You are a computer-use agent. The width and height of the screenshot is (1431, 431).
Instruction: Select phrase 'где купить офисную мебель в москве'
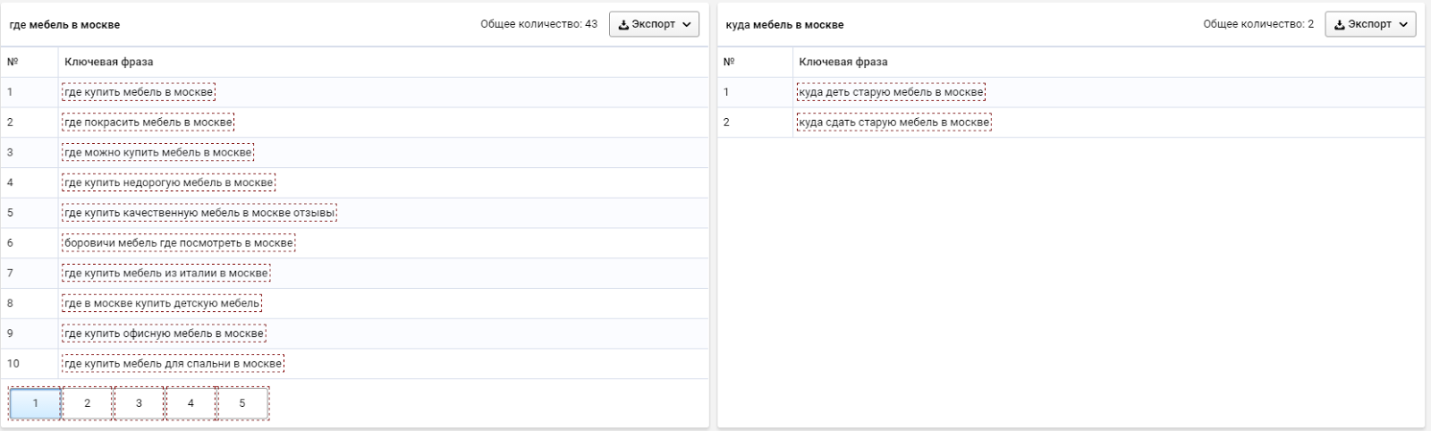tap(165, 333)
